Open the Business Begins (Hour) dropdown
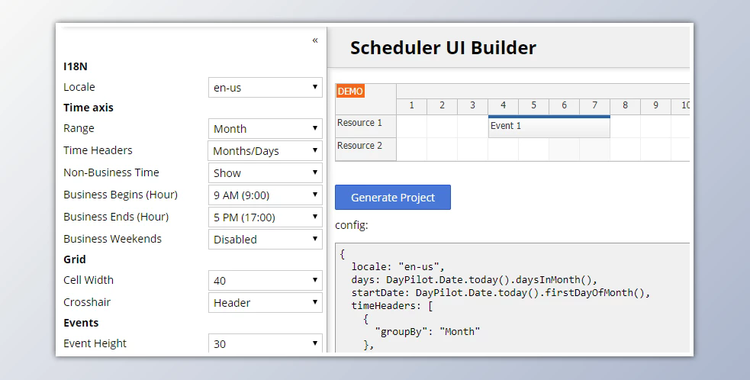Viewport: 750px width, 380px height. [265, 195]
